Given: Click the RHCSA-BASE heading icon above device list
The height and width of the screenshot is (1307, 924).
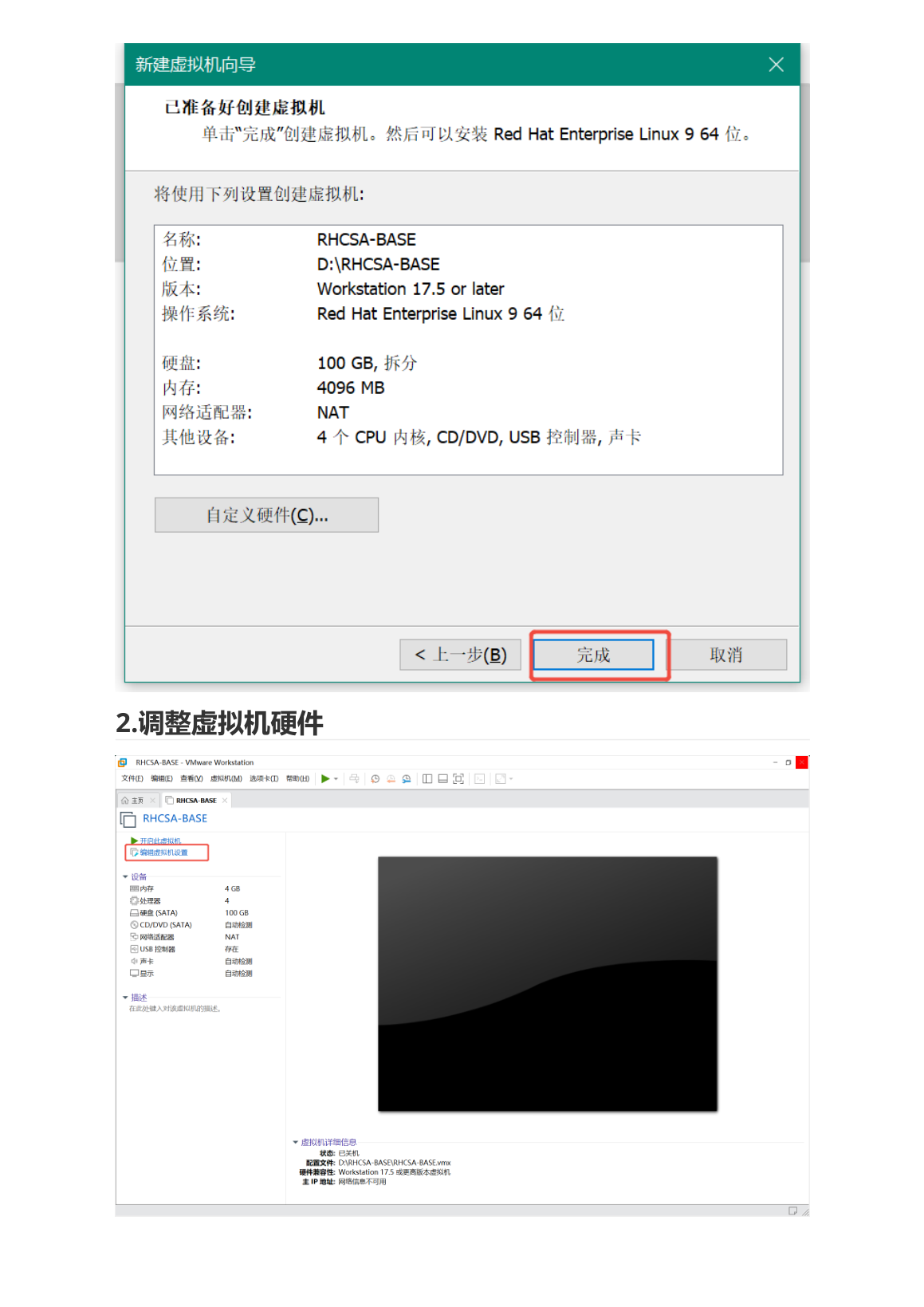Looking at the screenshot, I should [128, 819].
